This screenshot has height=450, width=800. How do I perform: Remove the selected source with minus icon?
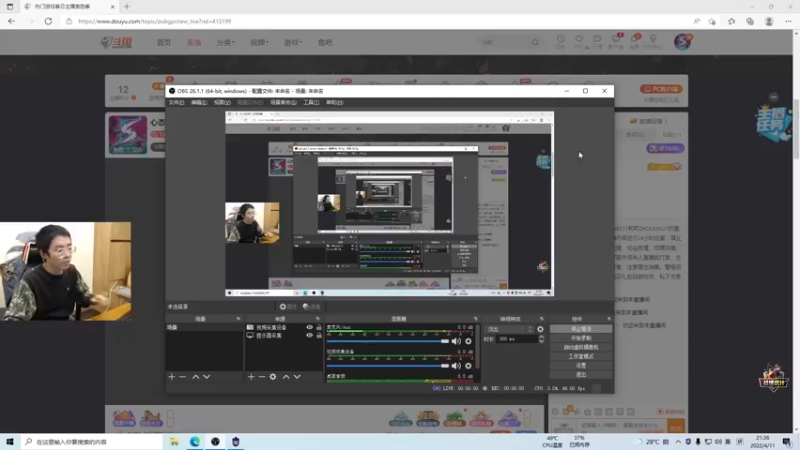coord(262,377)
